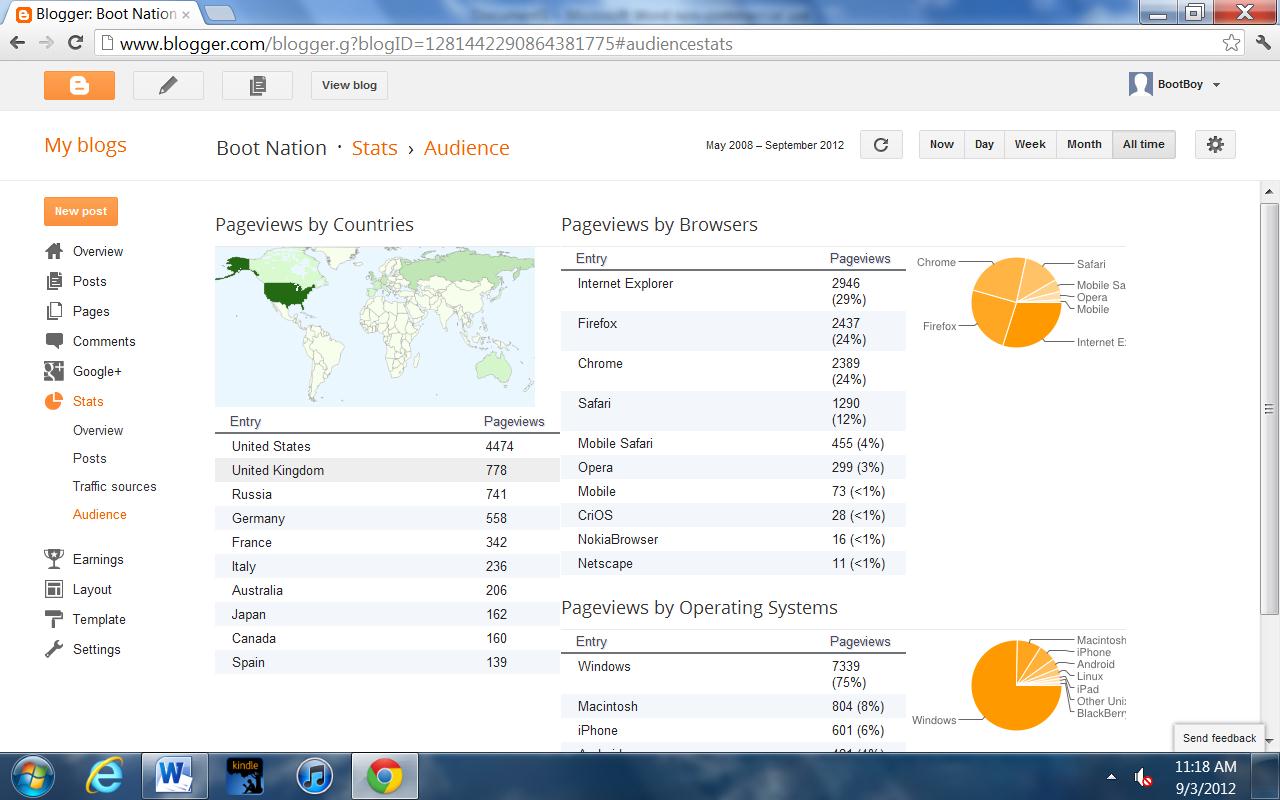Click the NokiaBrowser entry
The image size is (1280, 800).
(618, 539)
